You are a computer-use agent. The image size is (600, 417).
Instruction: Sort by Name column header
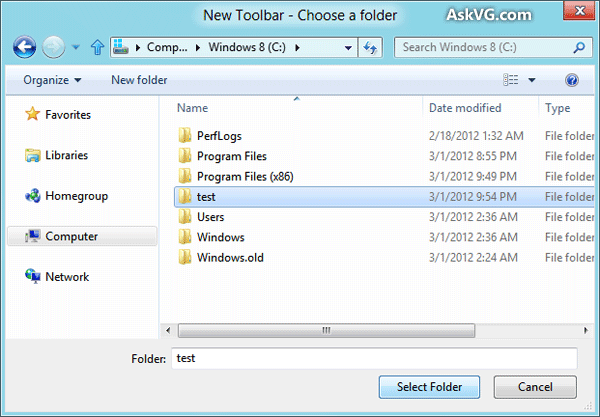(x=192, y=108)
